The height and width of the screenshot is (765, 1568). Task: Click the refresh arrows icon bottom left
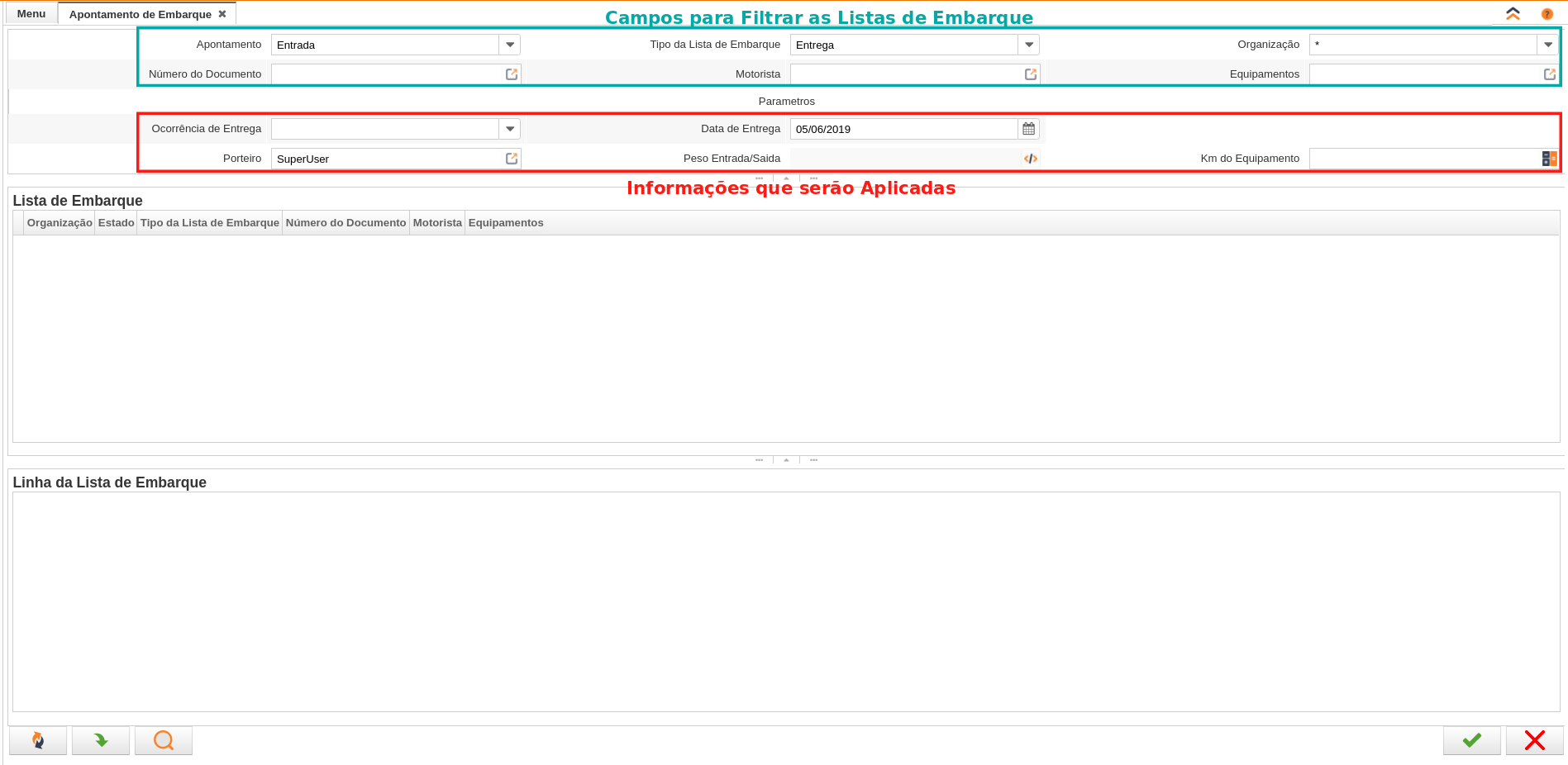point(36,740)
